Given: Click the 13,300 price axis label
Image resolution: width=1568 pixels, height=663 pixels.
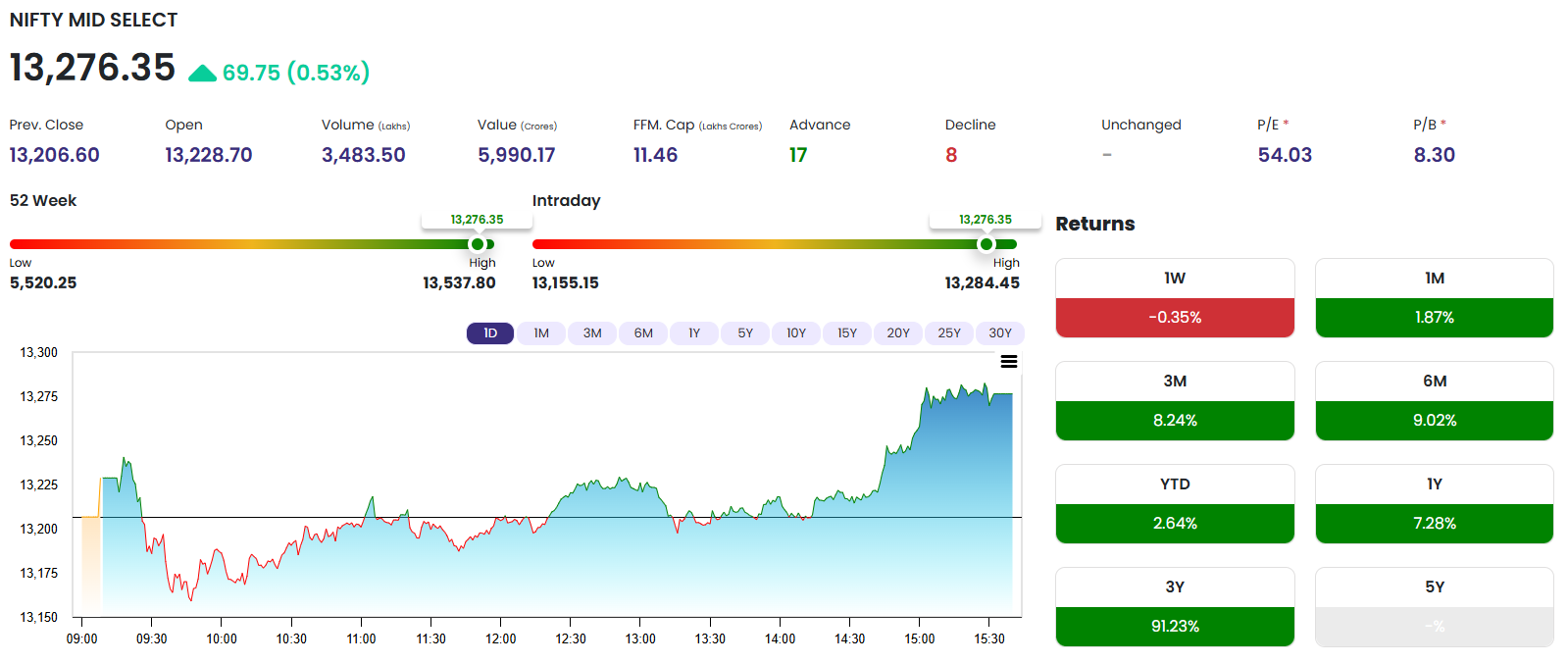Looking at the screenshot, I should coord(39,352).
